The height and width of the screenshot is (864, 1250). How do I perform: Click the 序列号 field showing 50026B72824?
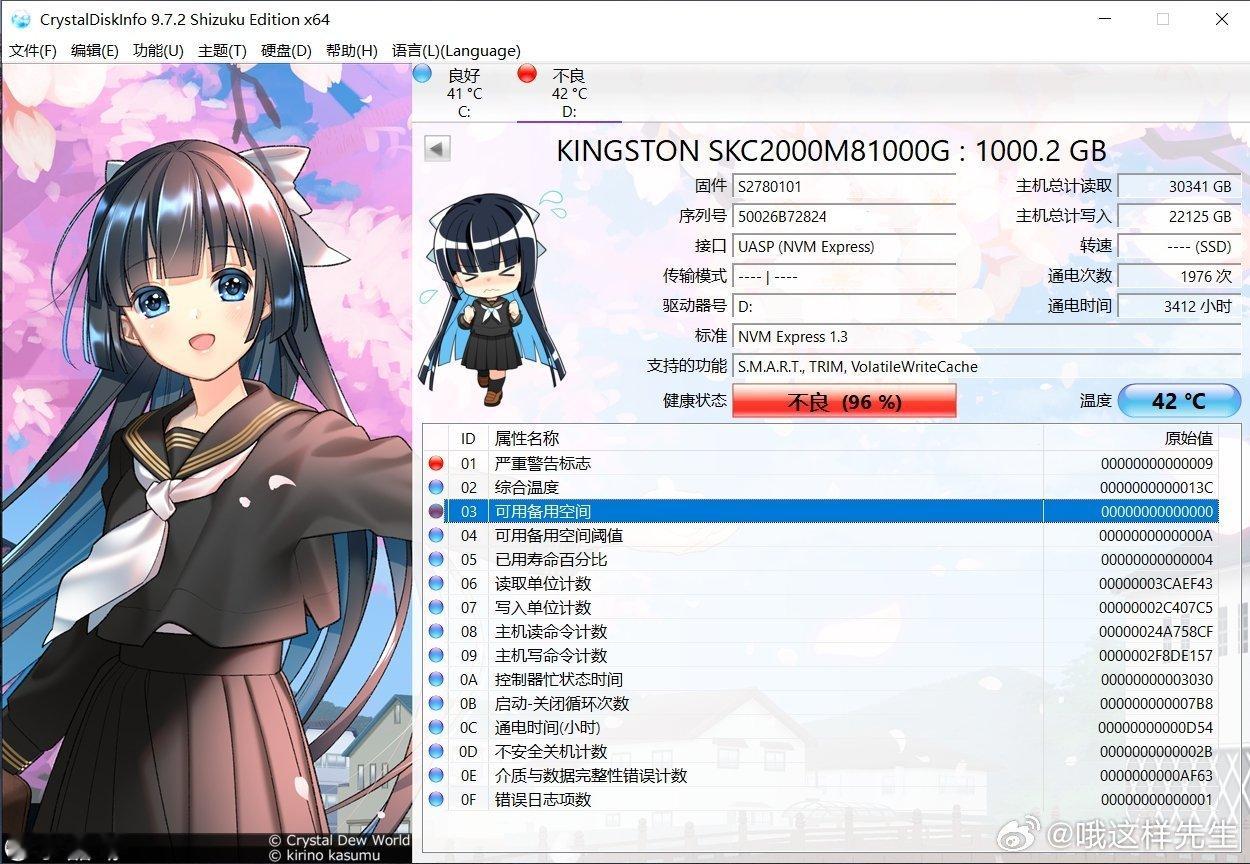pos(844,216)
